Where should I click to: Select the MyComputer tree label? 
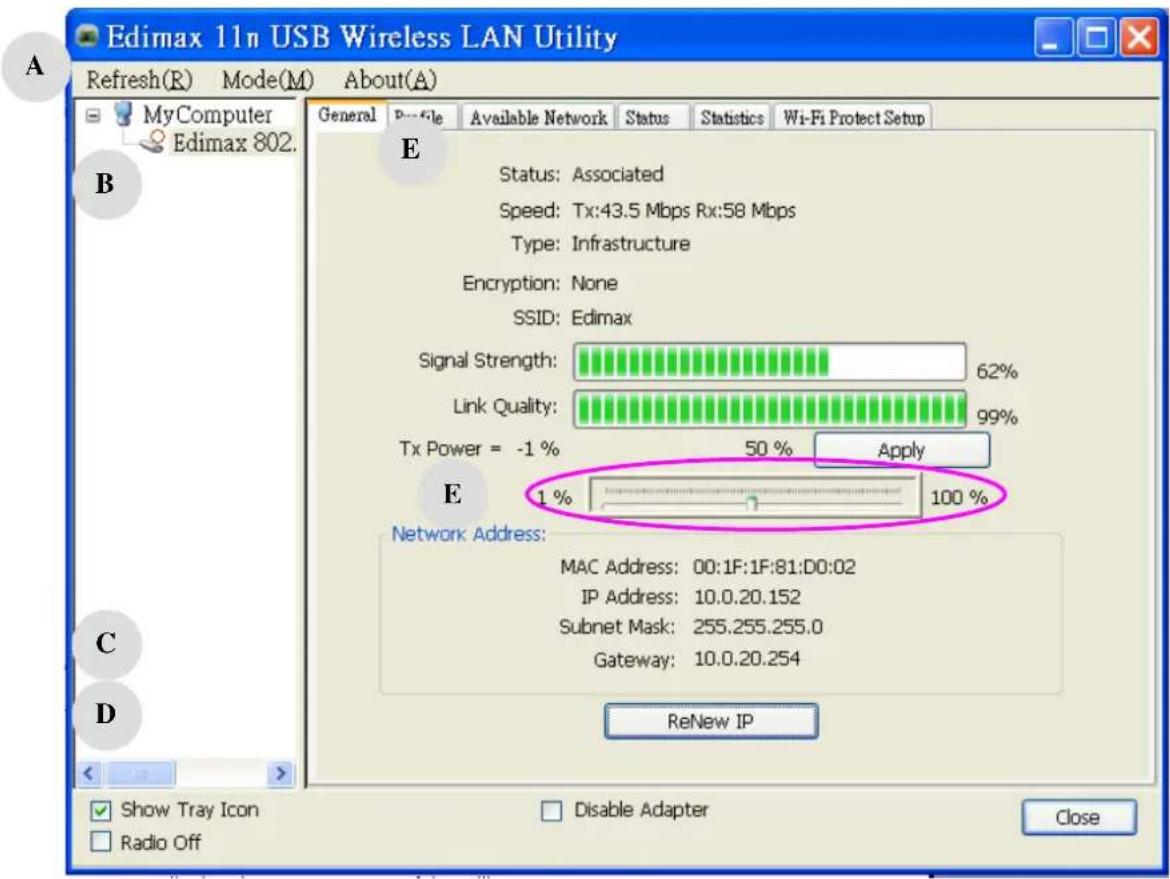coord(207,114)
